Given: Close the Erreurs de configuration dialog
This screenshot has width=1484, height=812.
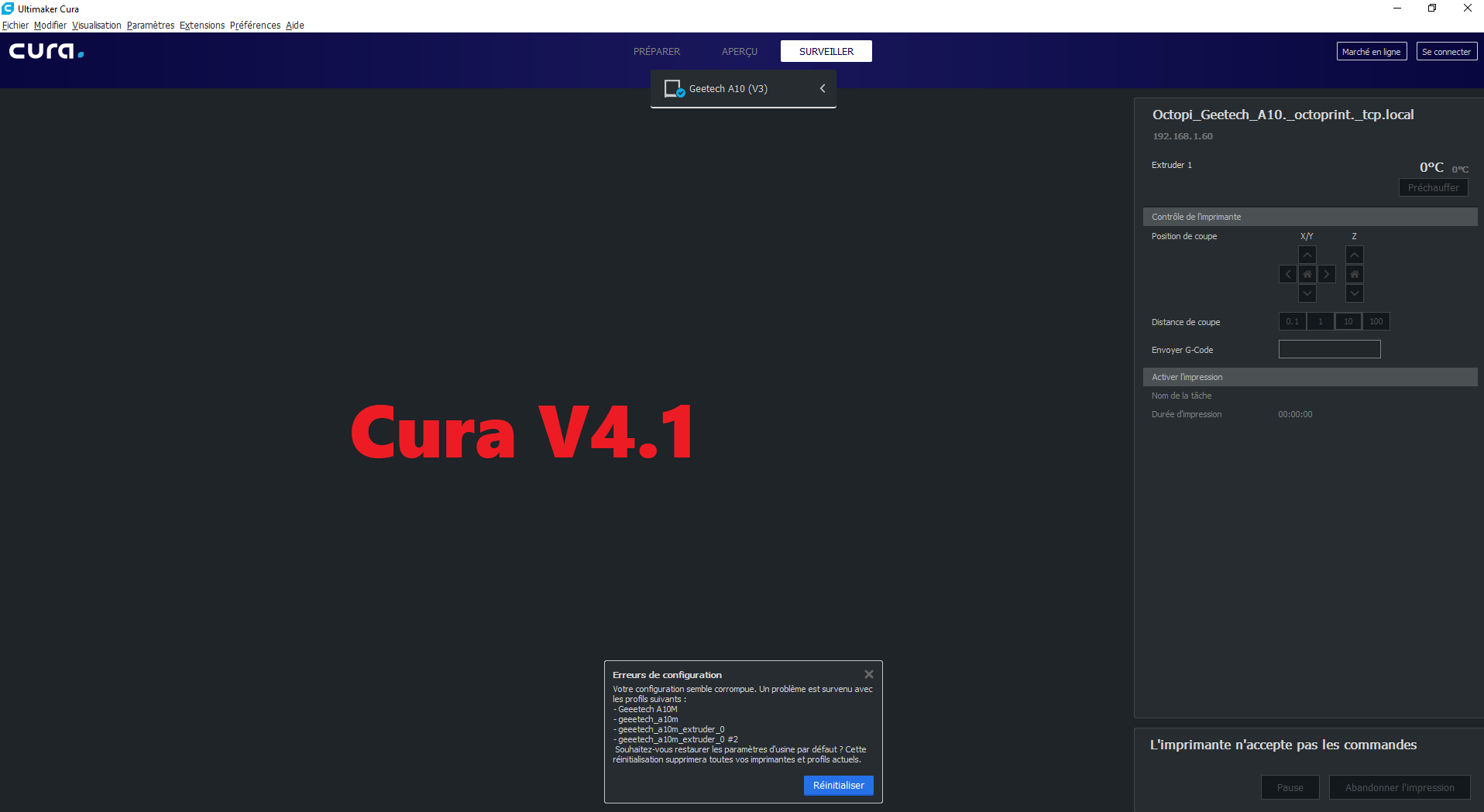Looking at the screenshot, I should (x=869, y=674).
